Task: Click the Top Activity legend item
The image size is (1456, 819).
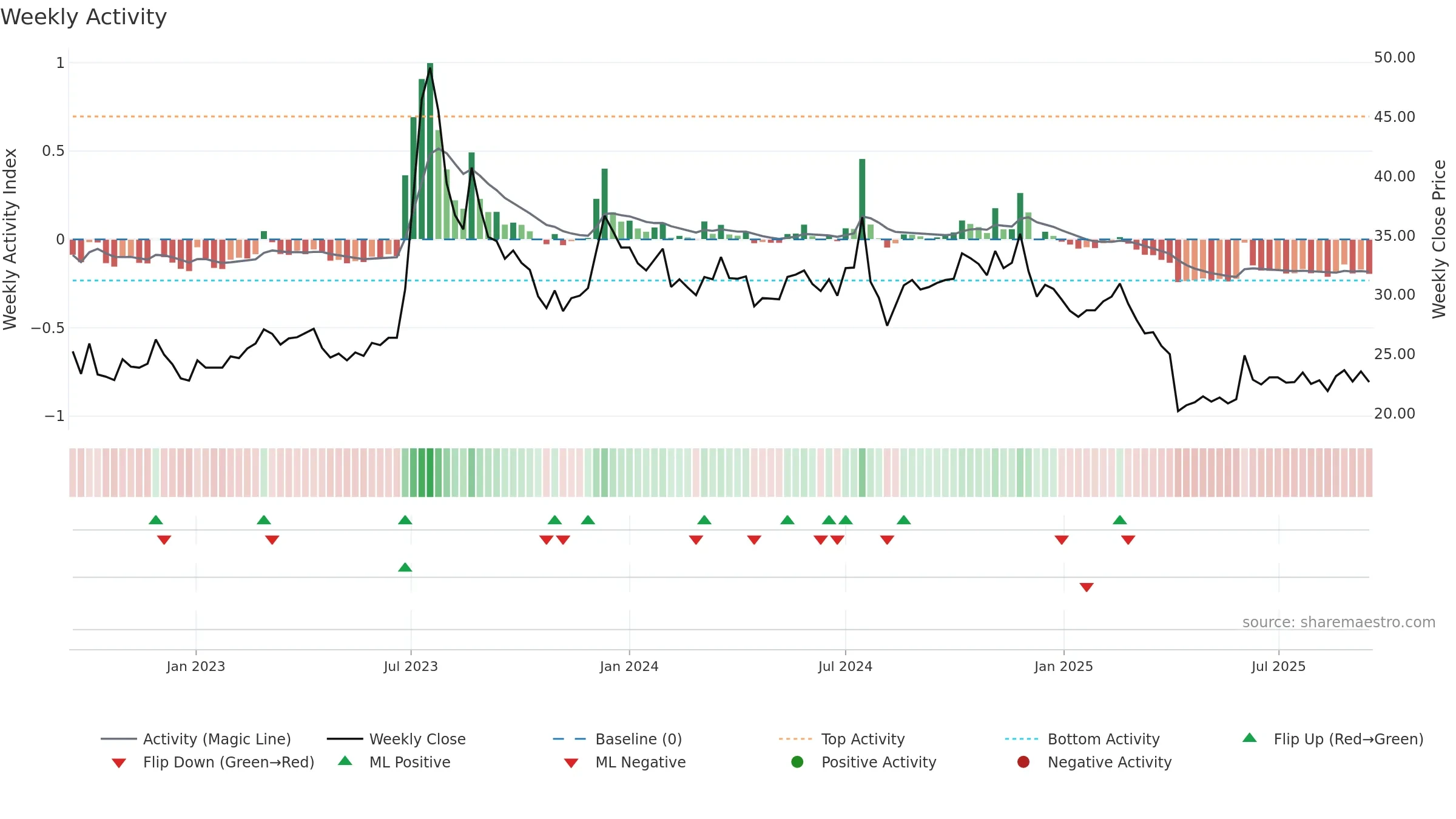Action: coord(841,739)
